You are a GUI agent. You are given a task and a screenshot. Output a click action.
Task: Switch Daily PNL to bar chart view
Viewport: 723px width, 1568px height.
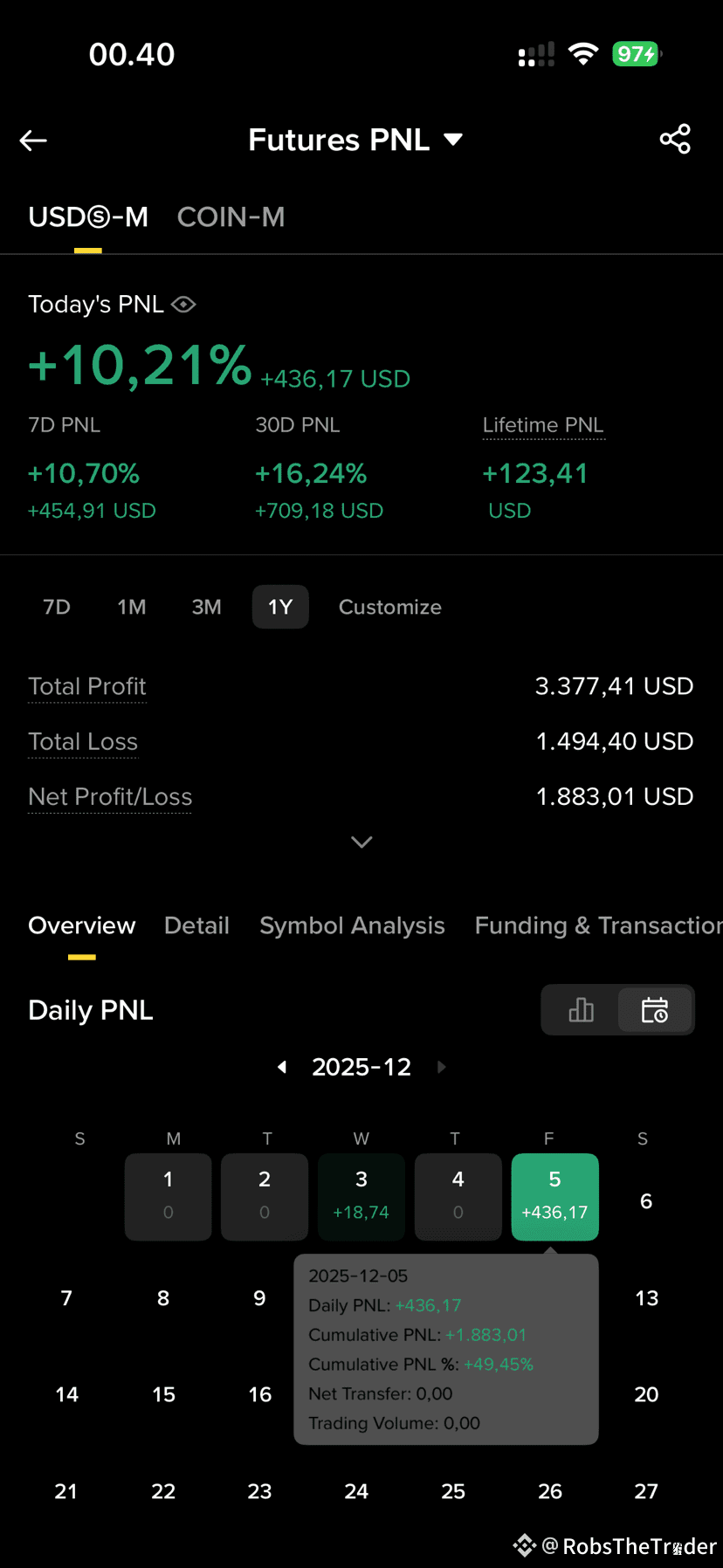[x=581, y=1010]
